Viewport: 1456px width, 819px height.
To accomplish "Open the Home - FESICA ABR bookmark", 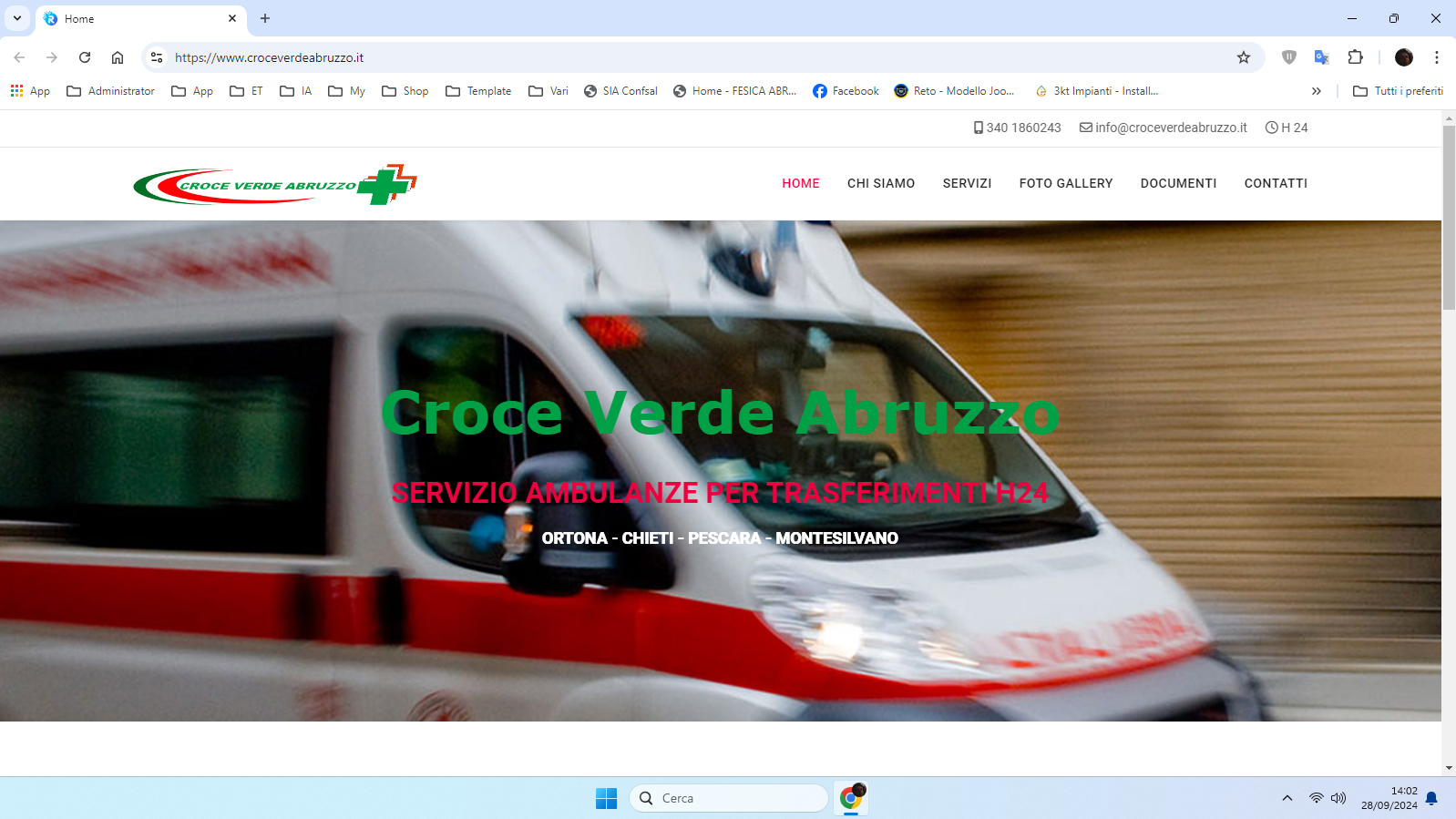I will (734, 91).
